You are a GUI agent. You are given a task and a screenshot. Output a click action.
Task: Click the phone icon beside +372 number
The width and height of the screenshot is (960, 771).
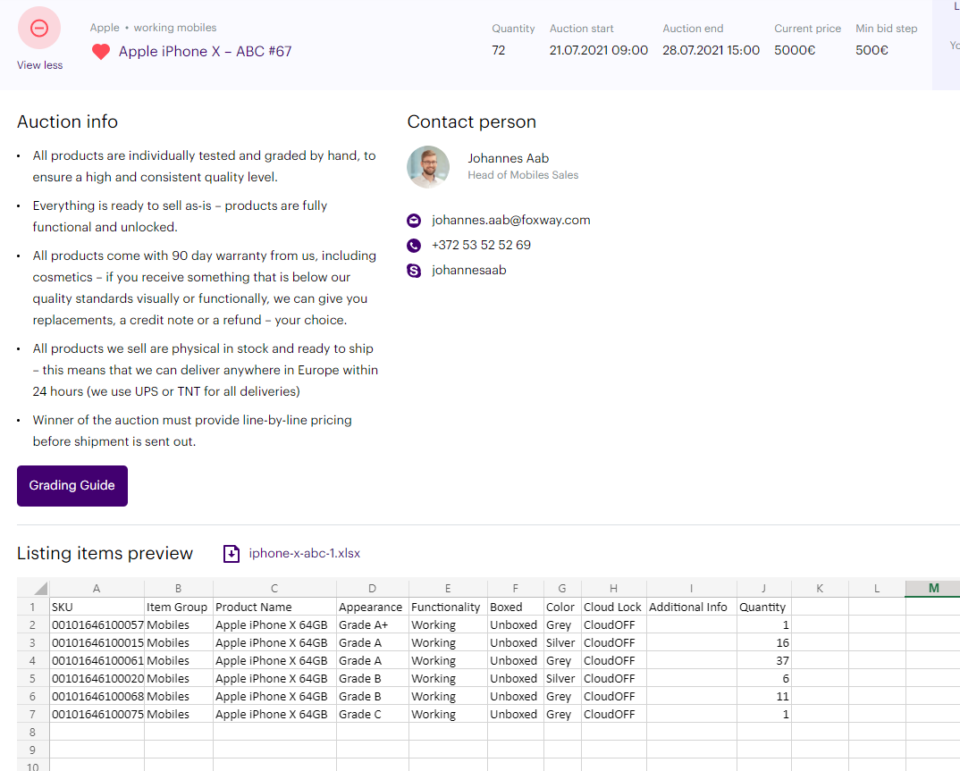tap(414, 246)
